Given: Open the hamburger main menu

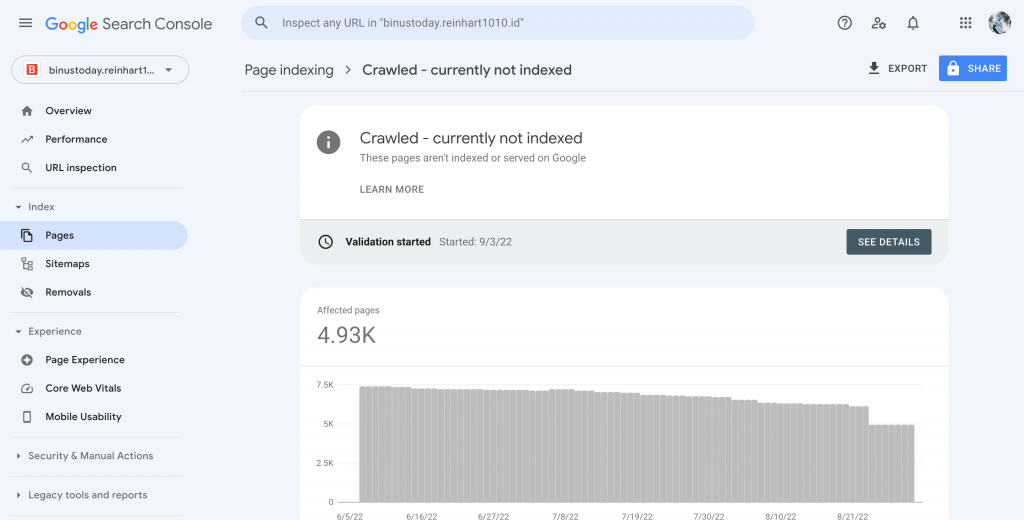Looking at the screenshot, I should [x=25, y=23].
